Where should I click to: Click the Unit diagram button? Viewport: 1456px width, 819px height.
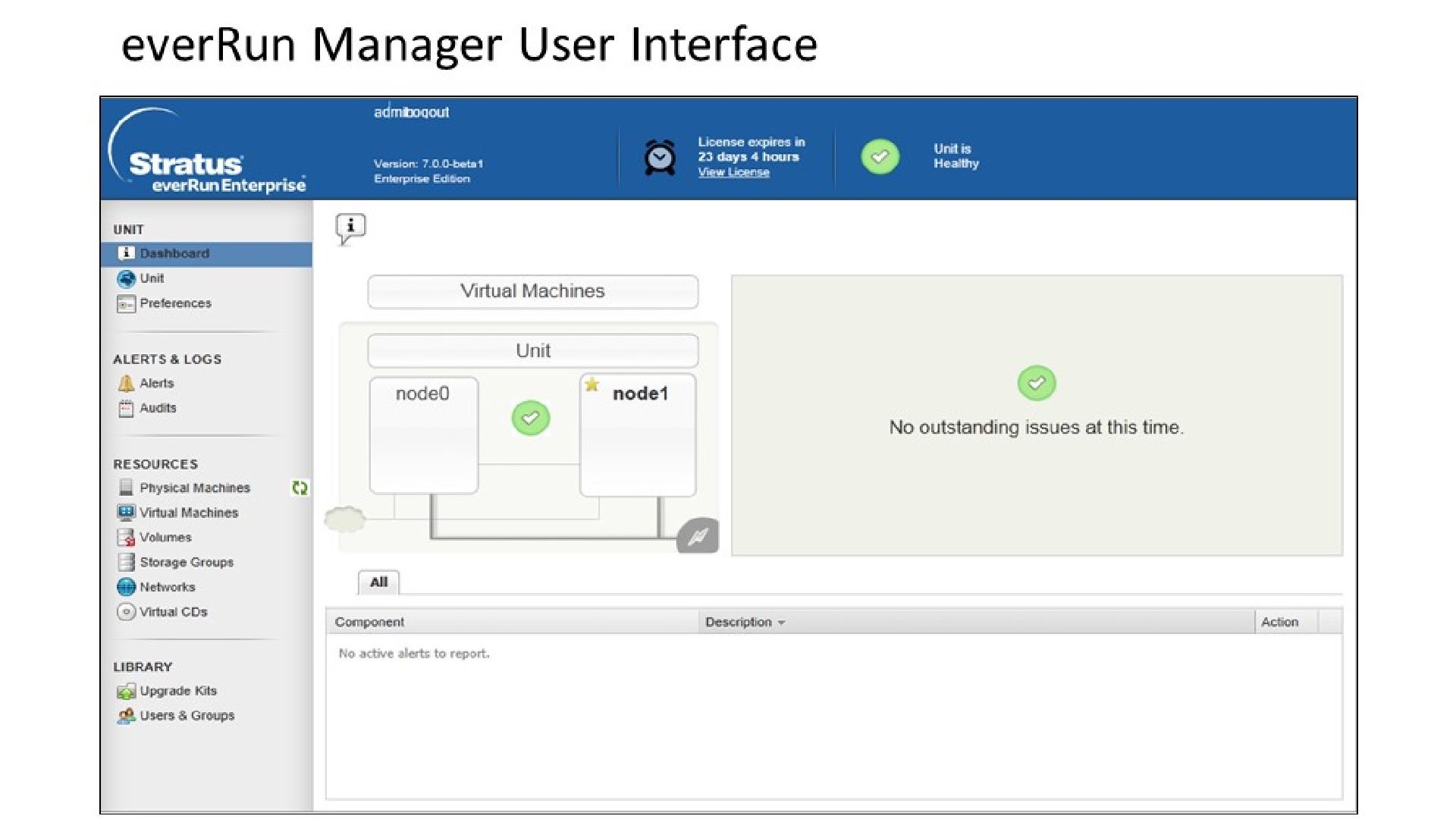point(532,351)
